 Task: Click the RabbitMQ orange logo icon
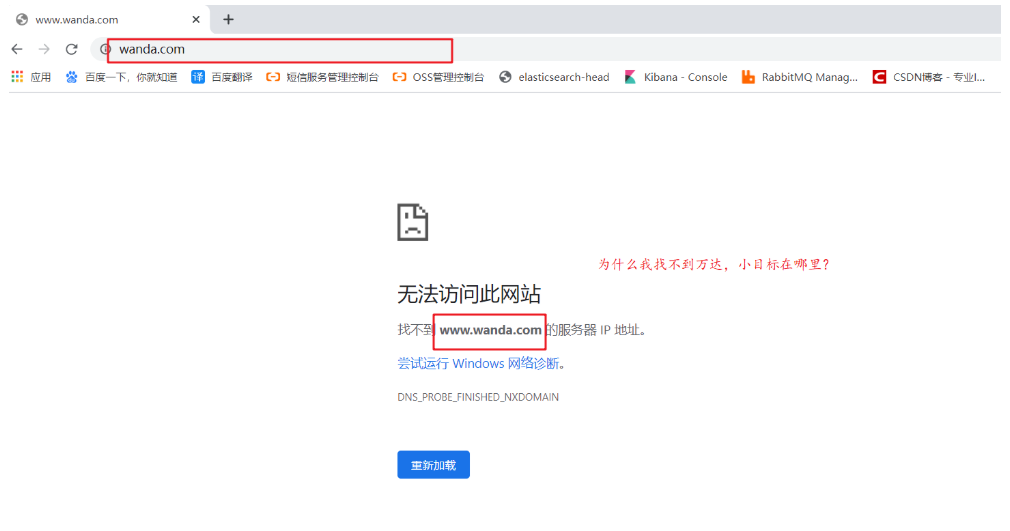[x=748, y=77]
